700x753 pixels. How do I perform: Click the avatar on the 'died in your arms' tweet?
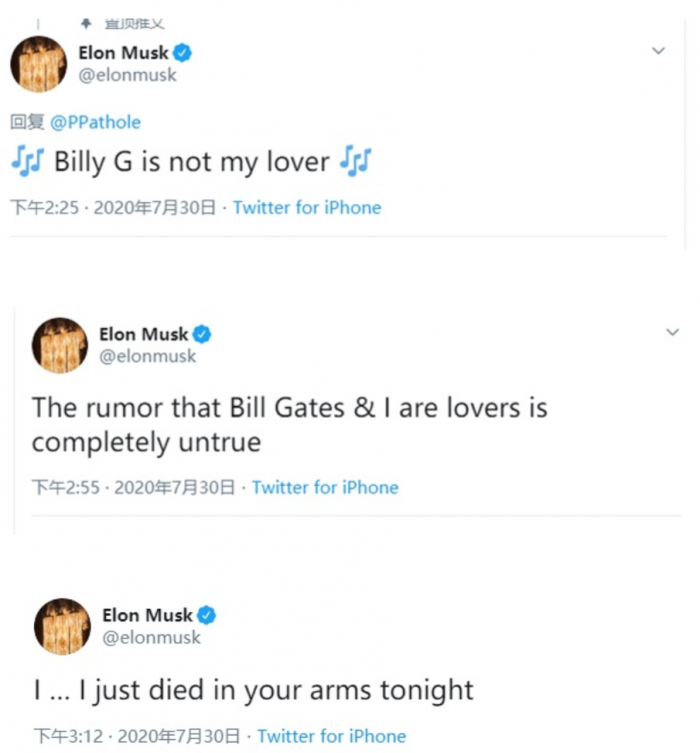pyautogui.click(x=62, y=626)
